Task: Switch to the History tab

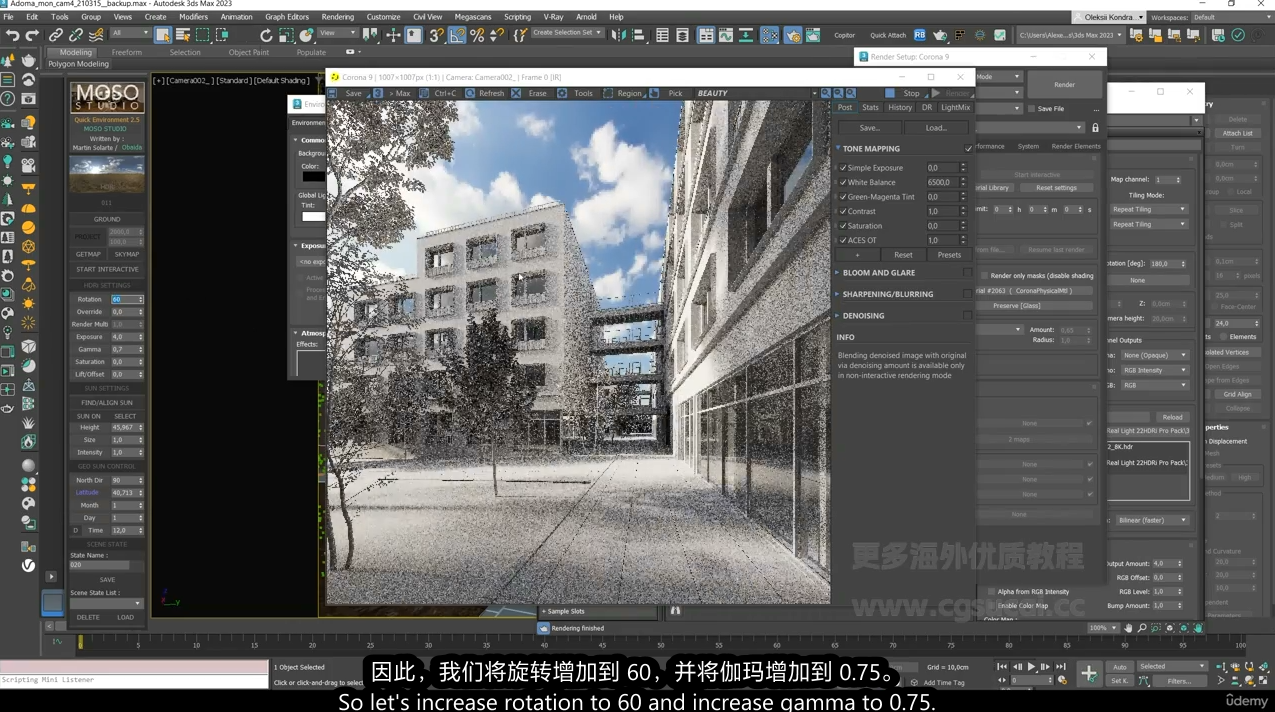Action: 900,108
